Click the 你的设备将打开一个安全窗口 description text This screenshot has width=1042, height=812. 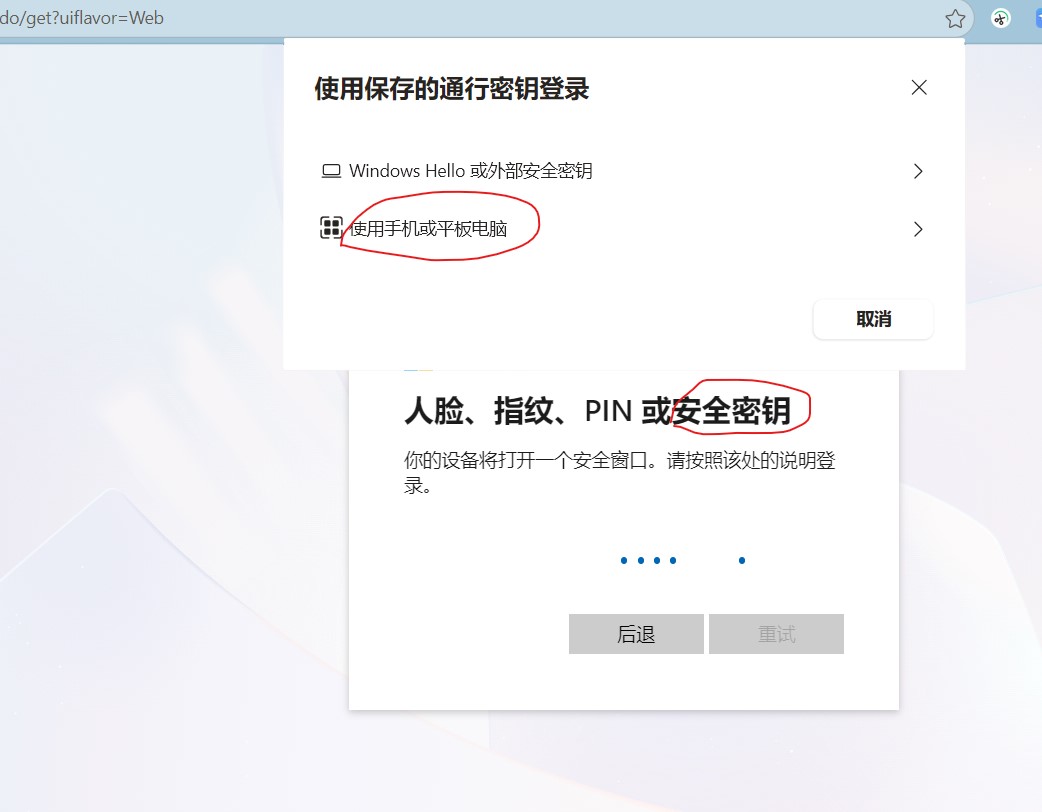[x=619, y=472]
